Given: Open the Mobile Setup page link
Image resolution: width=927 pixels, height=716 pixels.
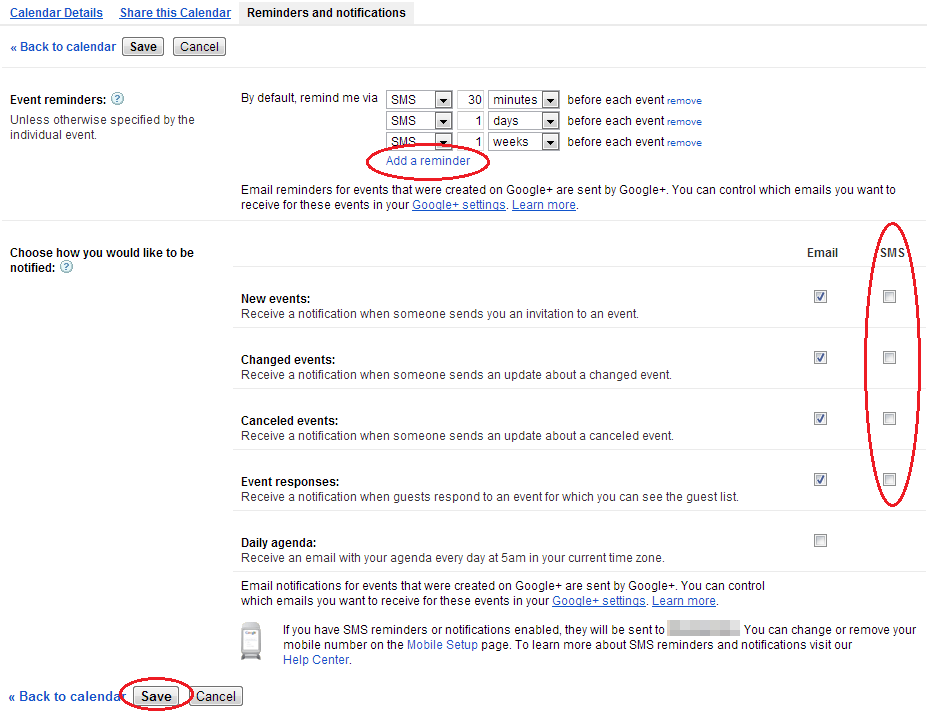Looking at the screenshot, I should (x=444, y=645).
